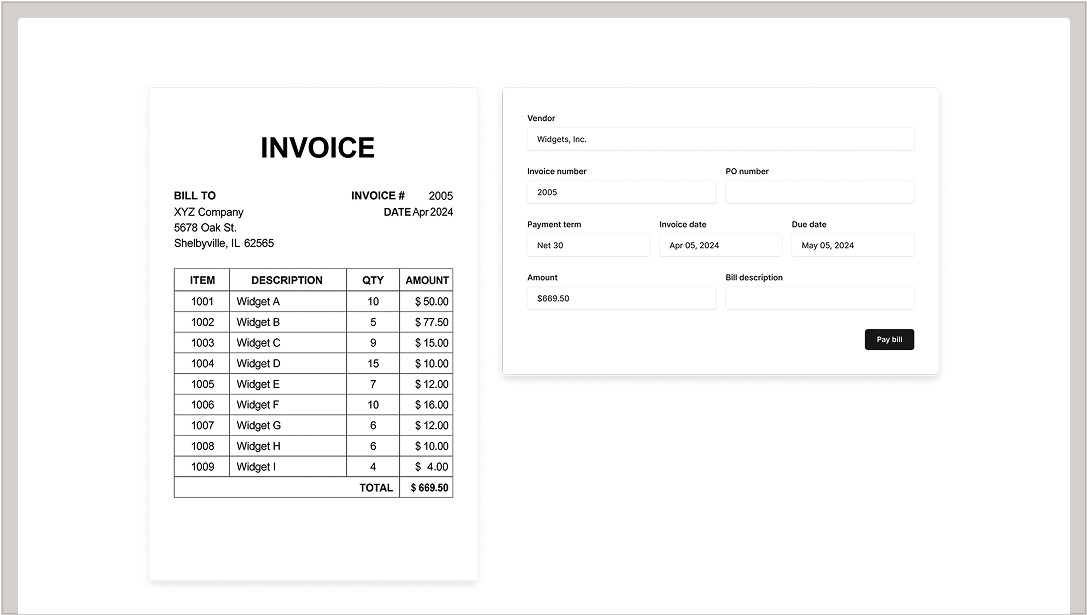
Task: Click the QTY column header
Action: [372, 280]
